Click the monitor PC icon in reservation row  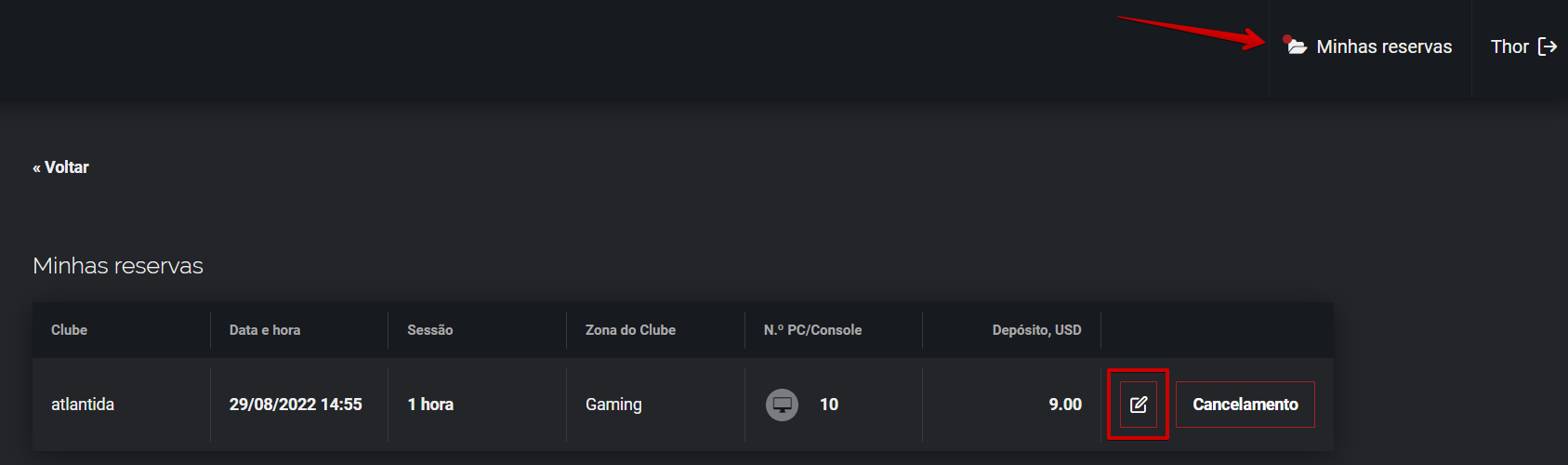[x=782, y=405]
